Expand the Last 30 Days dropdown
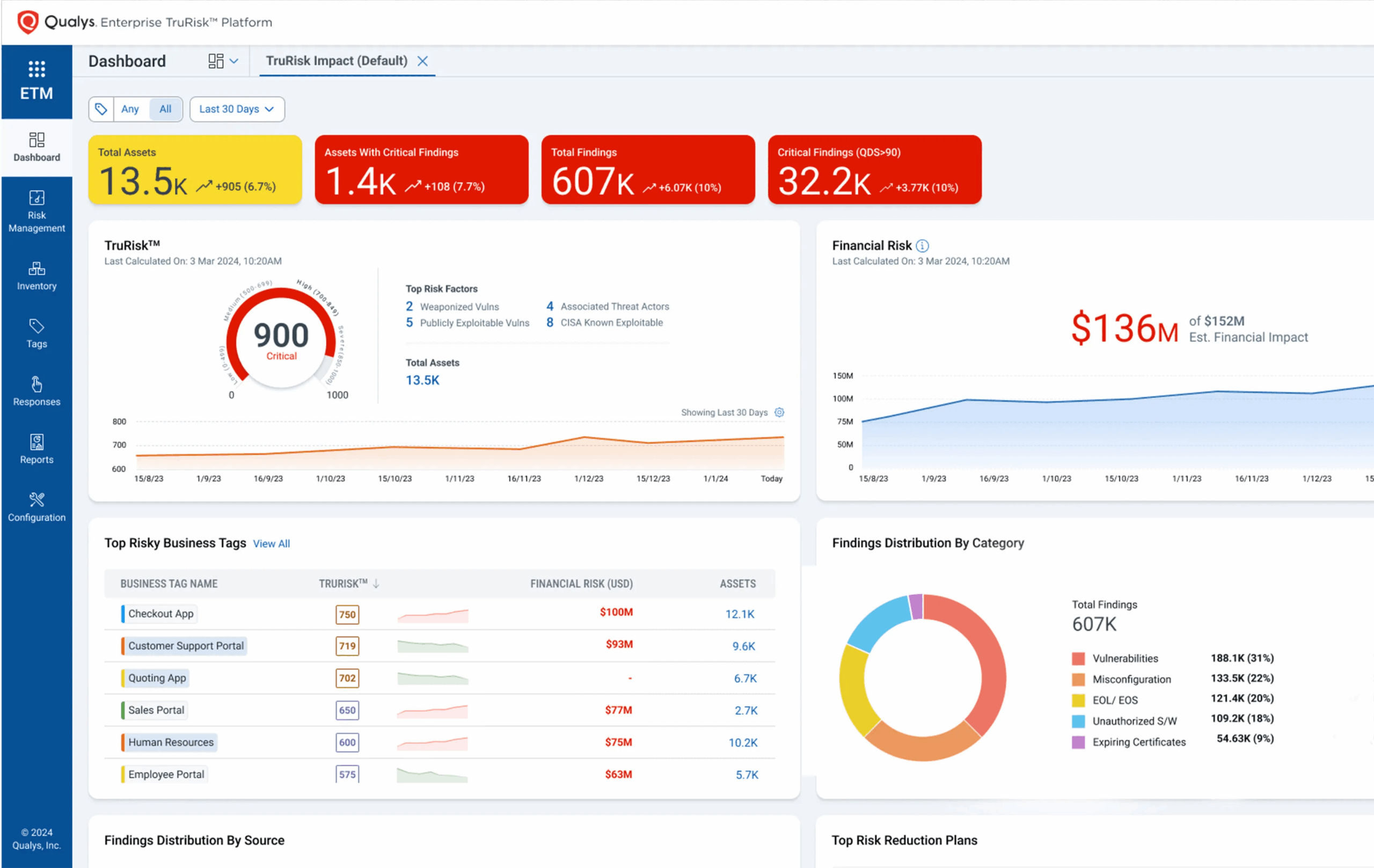This screenshot has height=868, width=1374. 237,109
